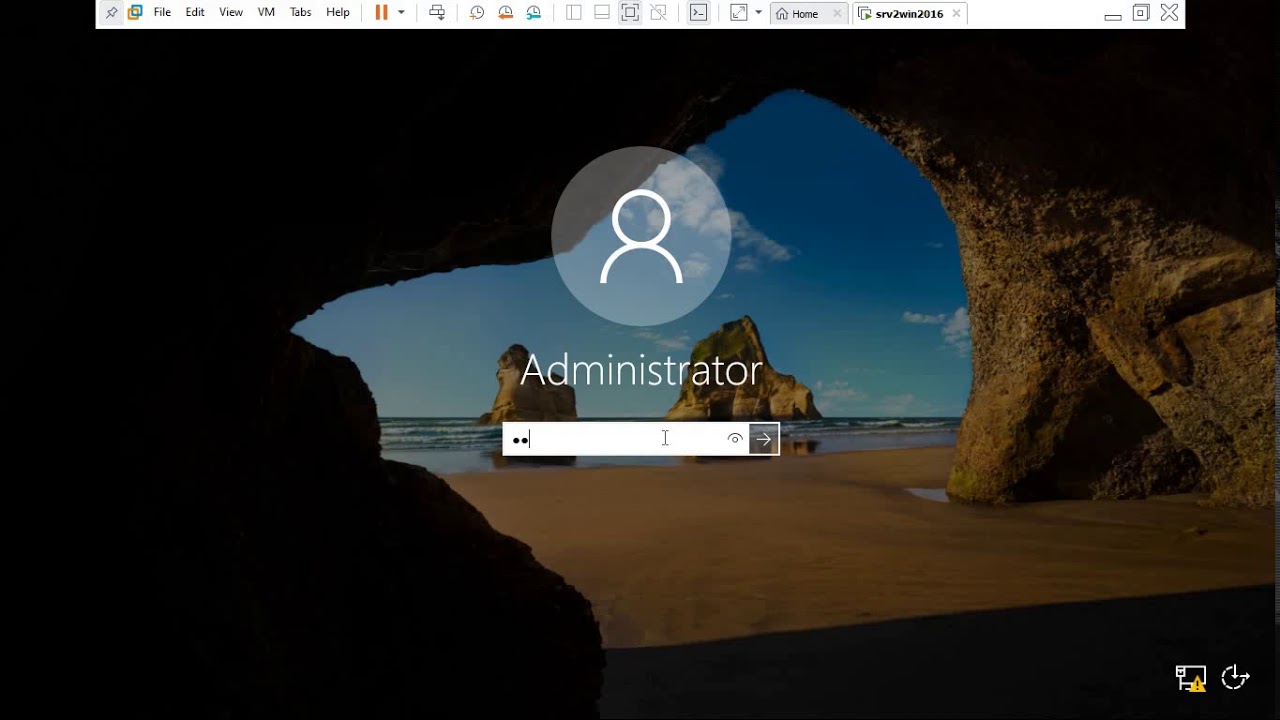
Task: Open the File menu
Action: [x=162, y=13]
